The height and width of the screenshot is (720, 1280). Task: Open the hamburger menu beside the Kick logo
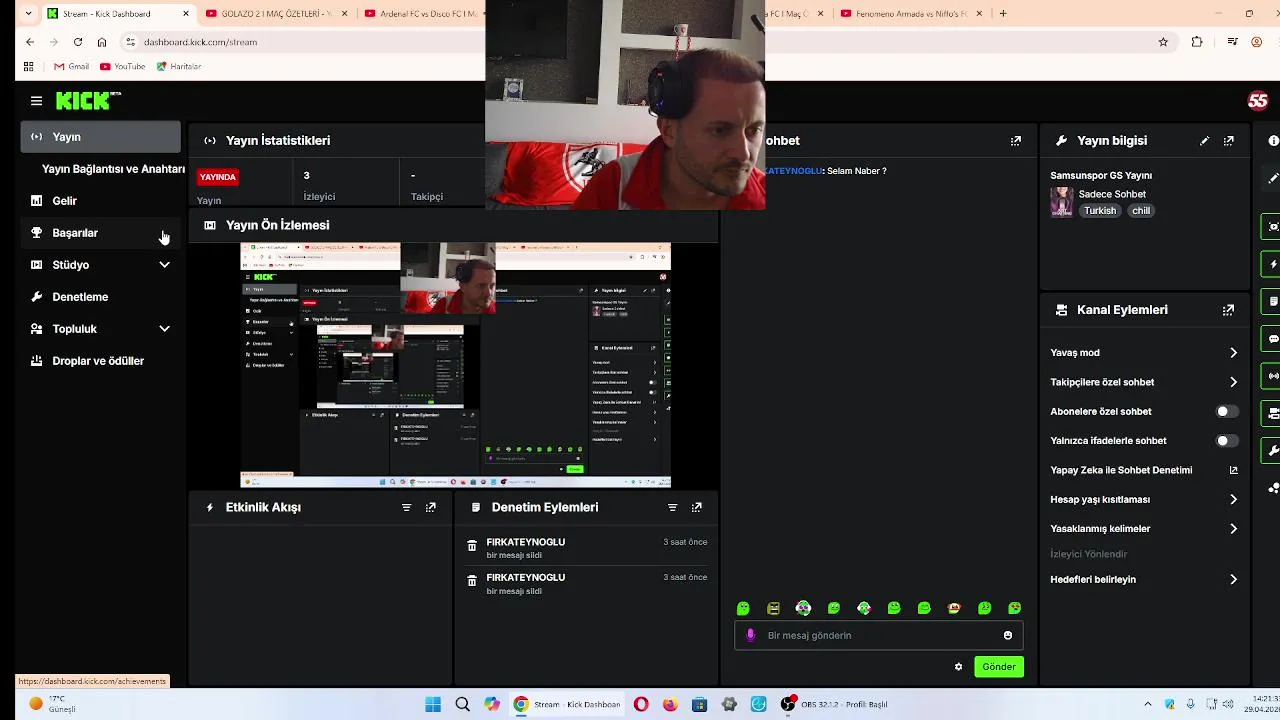36,101
